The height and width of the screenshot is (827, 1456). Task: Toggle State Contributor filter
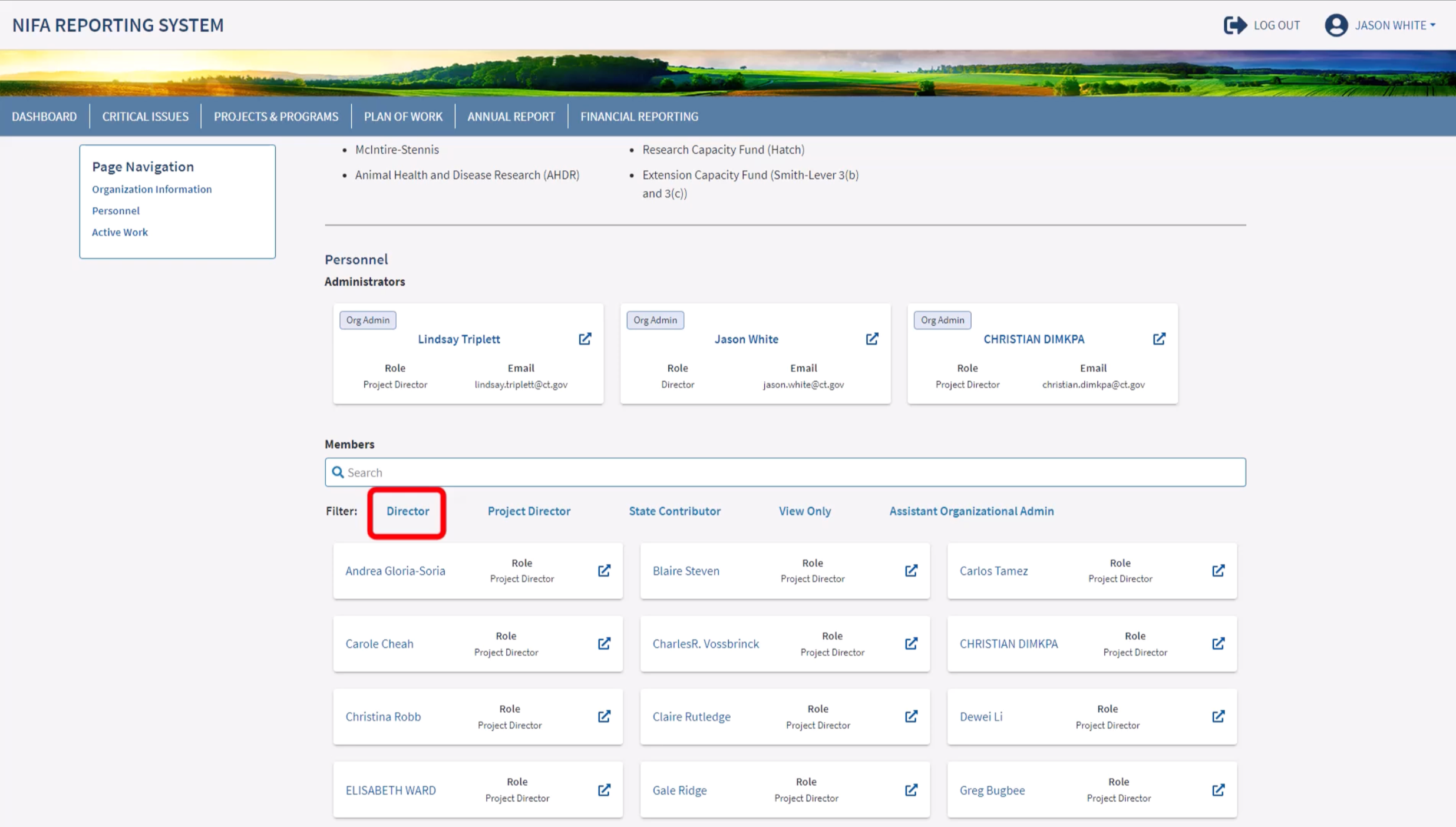click(674, 511)
